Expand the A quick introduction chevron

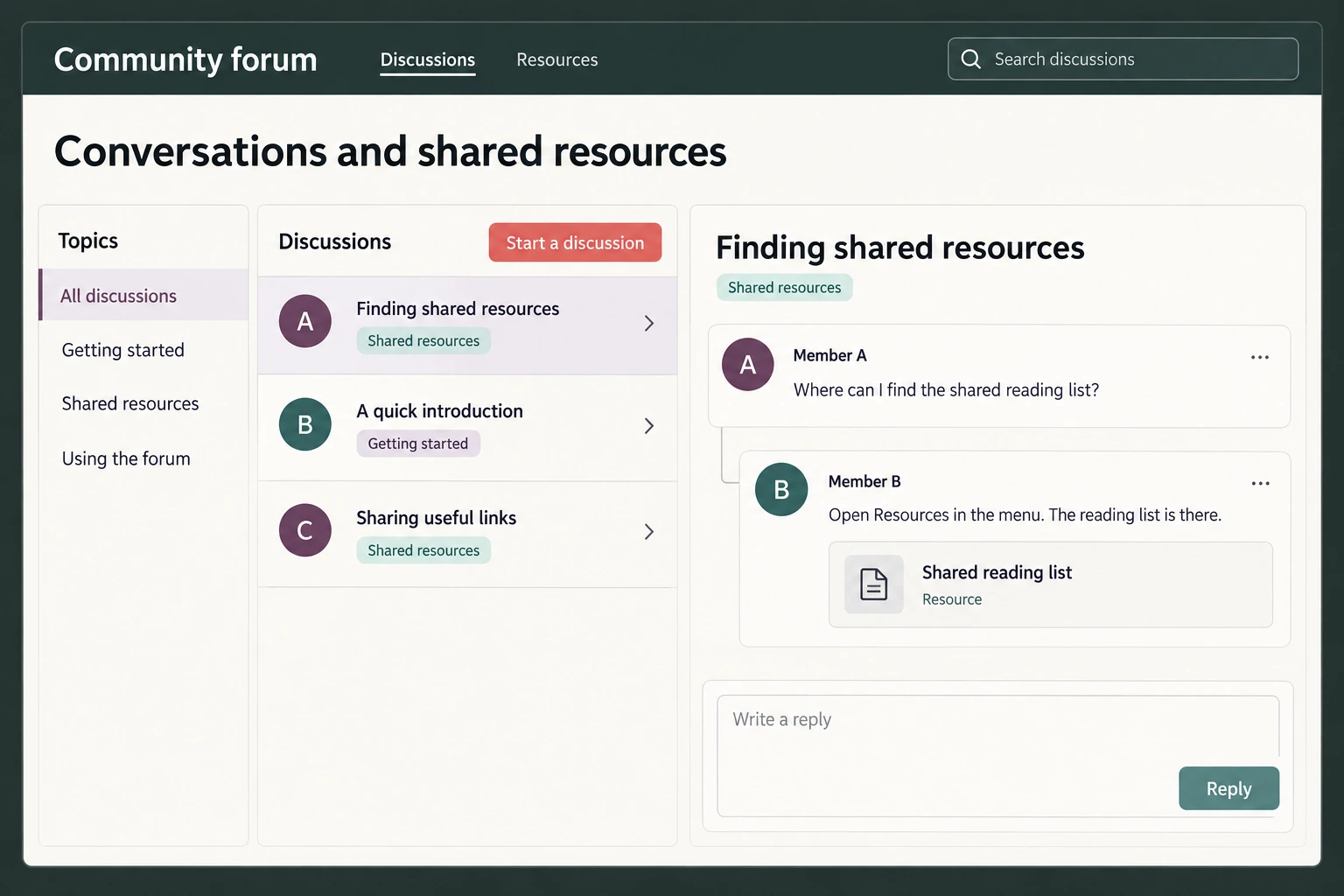click(649, 426)
